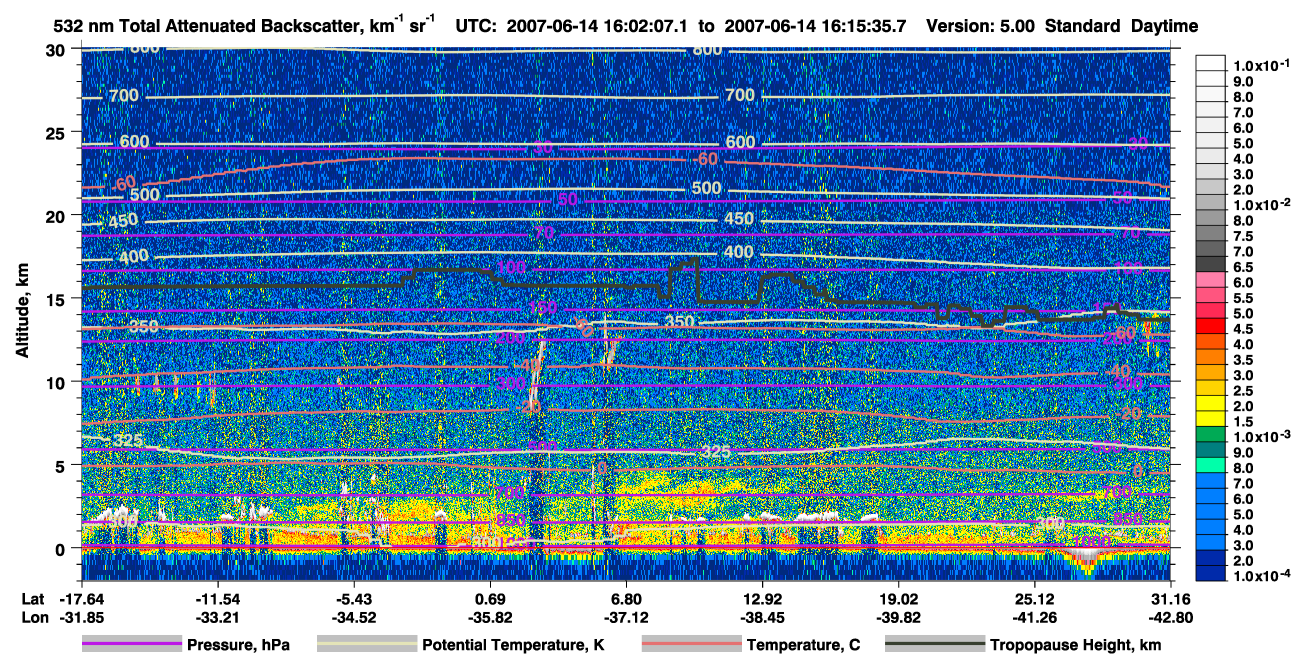Click the 'Temperature, C' legend label
The width and height of the screenshot is (1300, 667).
coord(804,645)
